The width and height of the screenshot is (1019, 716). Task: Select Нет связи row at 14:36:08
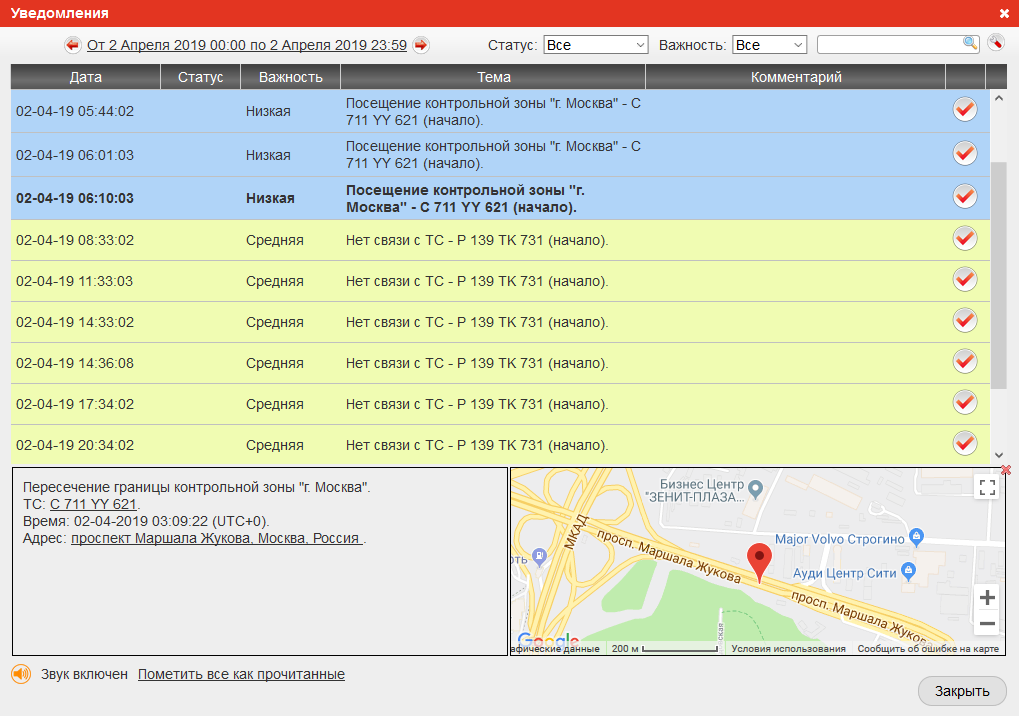(500, 363)
